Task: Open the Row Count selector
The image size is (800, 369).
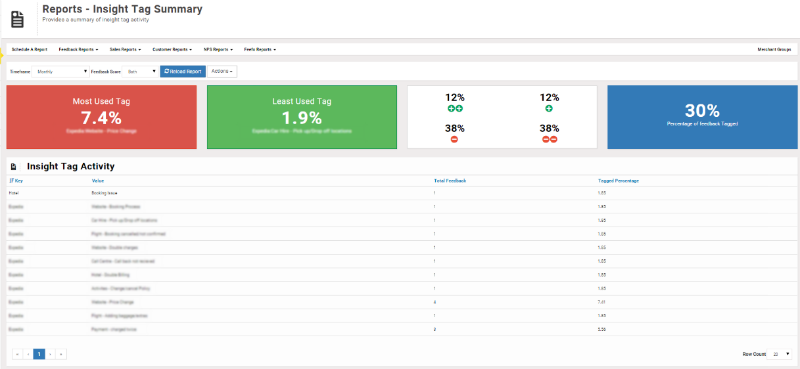Action: (780, 354)
